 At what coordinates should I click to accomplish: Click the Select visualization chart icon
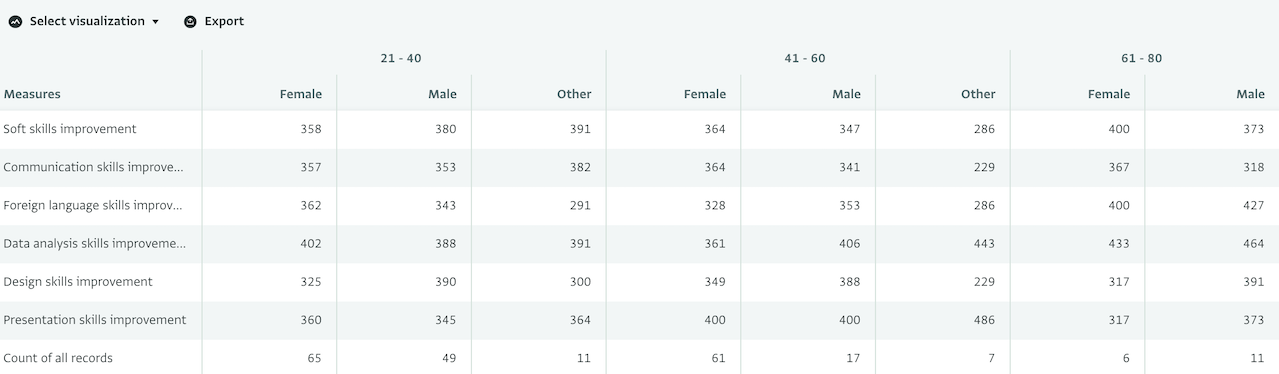coord(15,21)
